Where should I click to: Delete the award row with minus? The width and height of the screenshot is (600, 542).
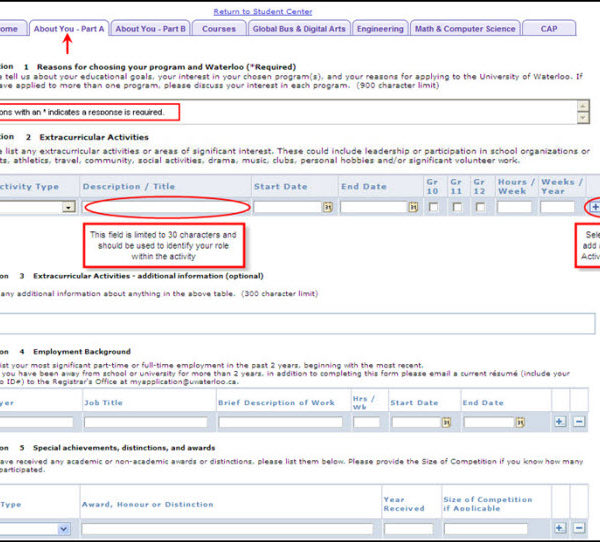(579, 528)
